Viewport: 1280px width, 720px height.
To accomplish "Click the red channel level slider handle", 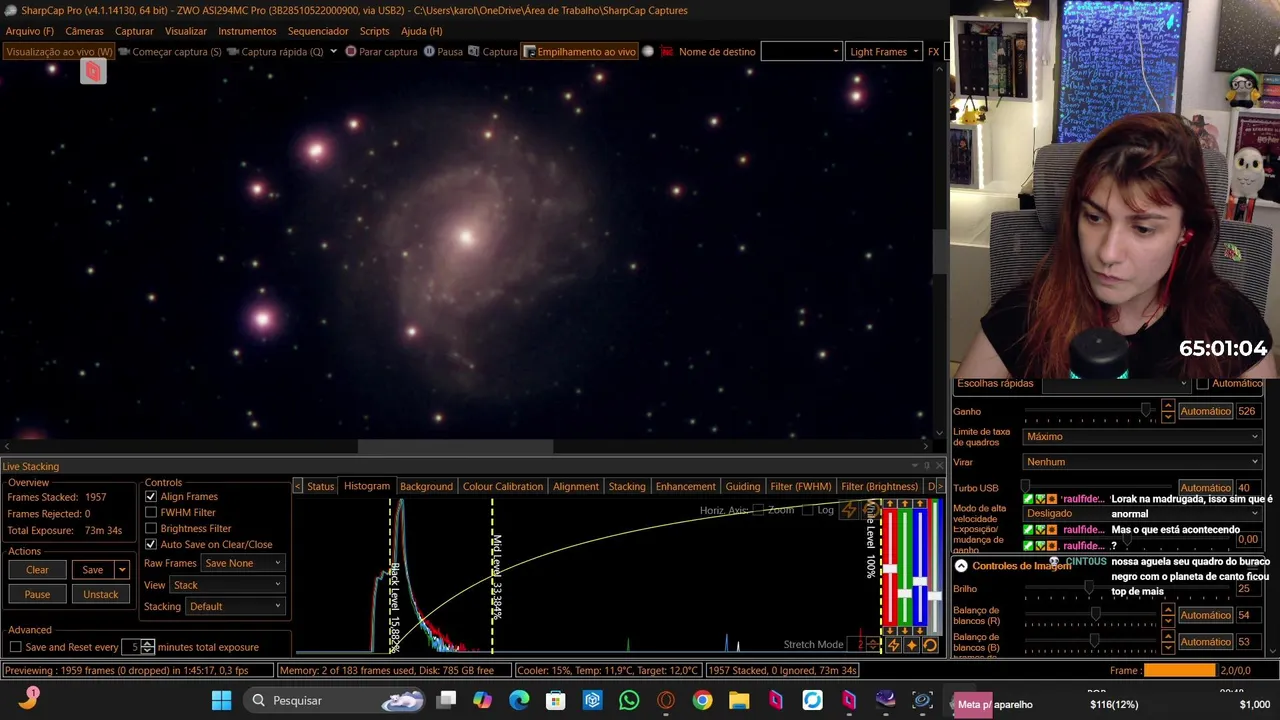I will click(x=890, y=568).
